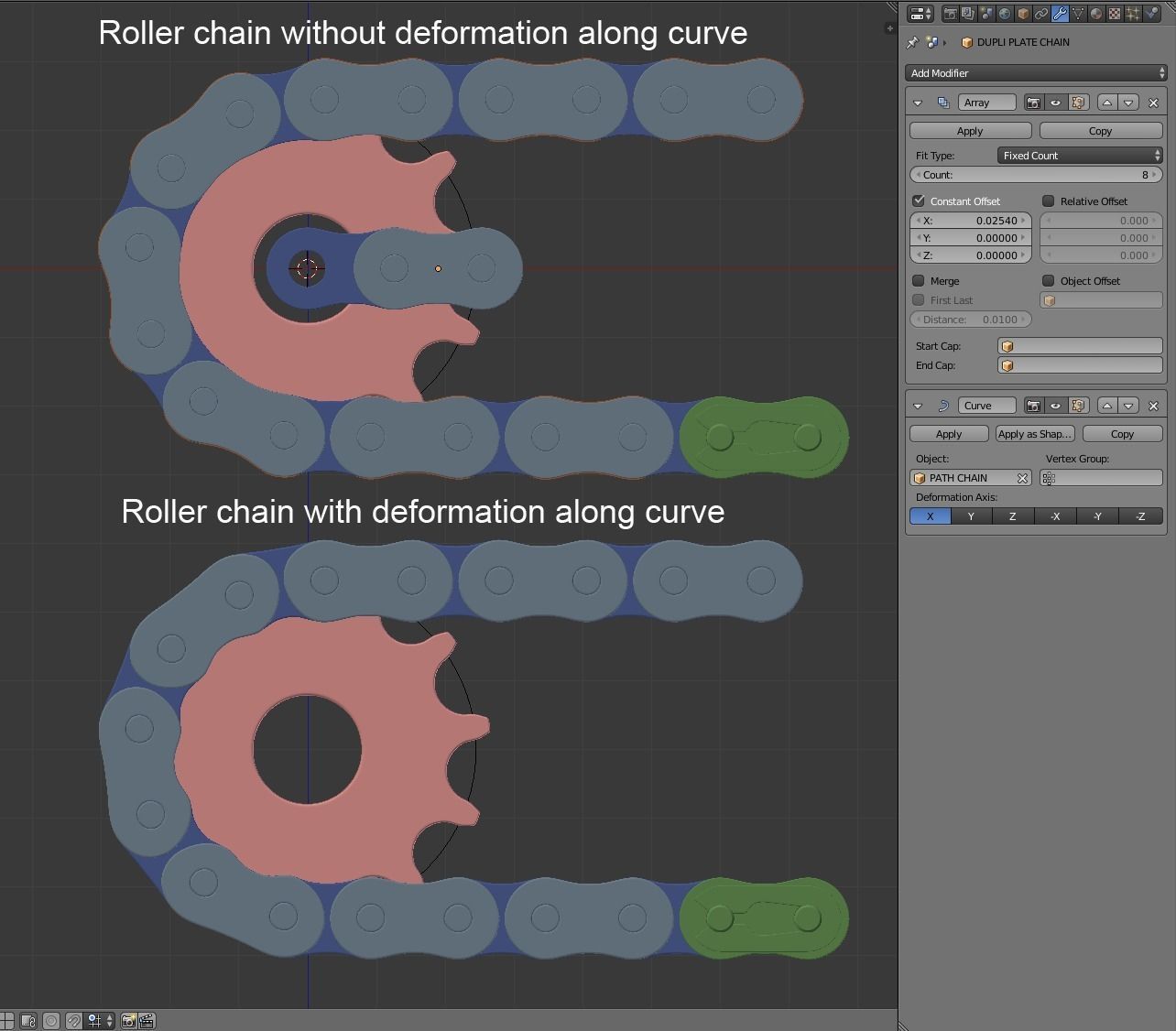The width and height of the screenshot is (1176, 1031).
Task: Open the Render properties tab
Action: point(951,14)
